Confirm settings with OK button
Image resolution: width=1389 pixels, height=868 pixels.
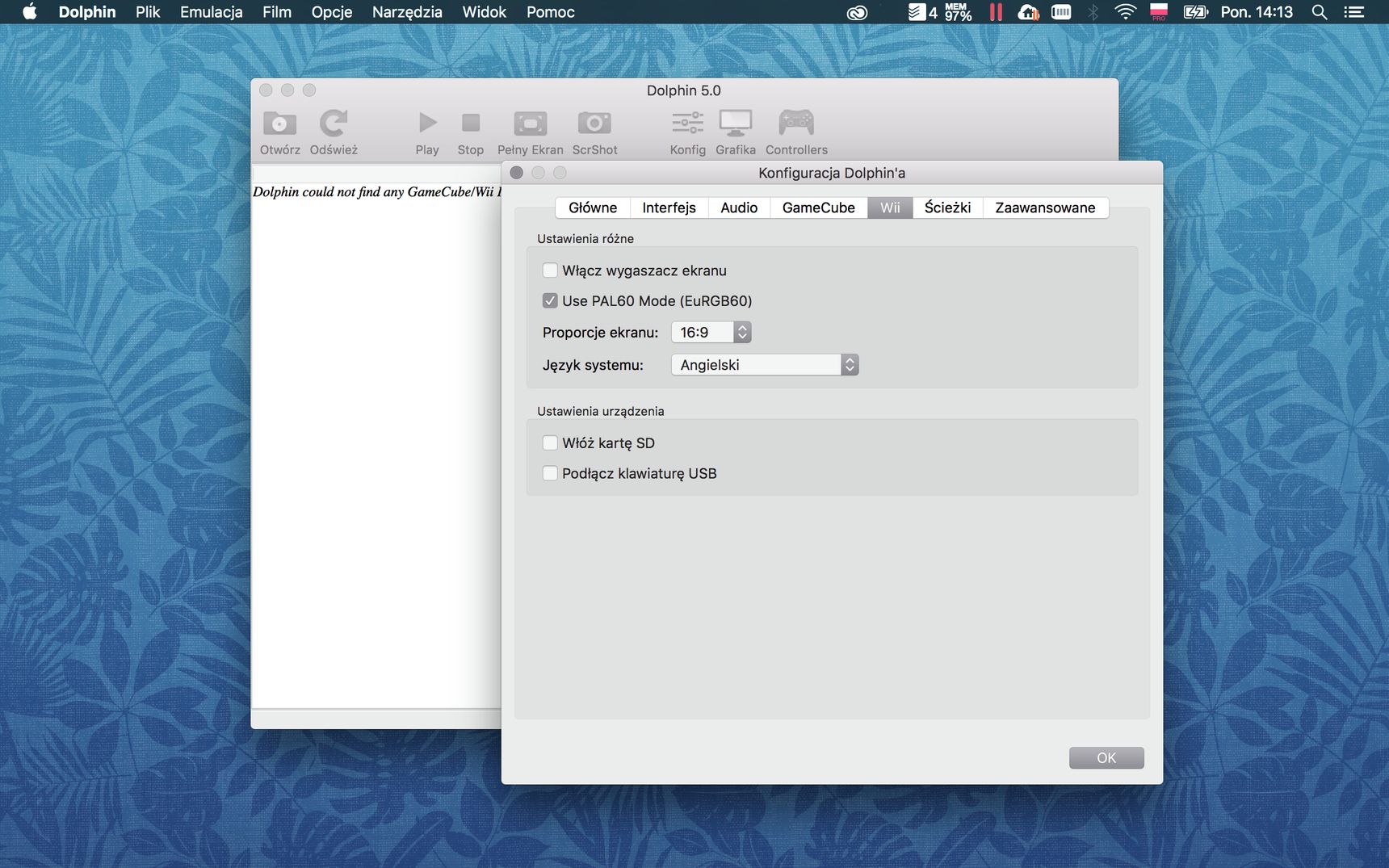[x=1106, y=757]
